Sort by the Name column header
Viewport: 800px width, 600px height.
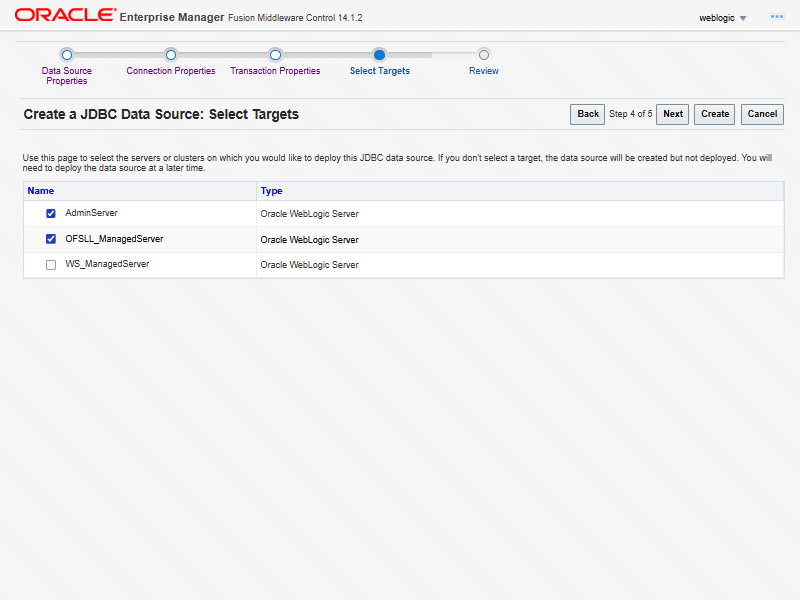tap(41, 190)
